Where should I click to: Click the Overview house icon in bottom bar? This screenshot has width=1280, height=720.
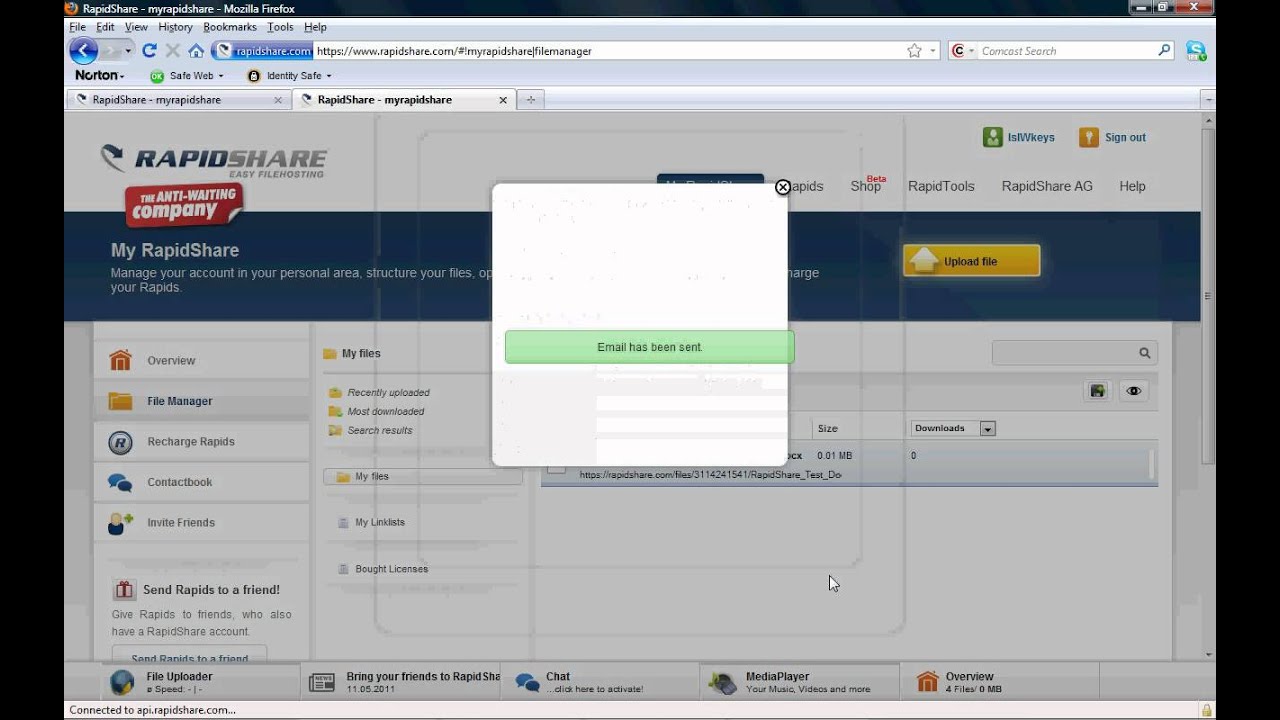(x=927, y=682)
